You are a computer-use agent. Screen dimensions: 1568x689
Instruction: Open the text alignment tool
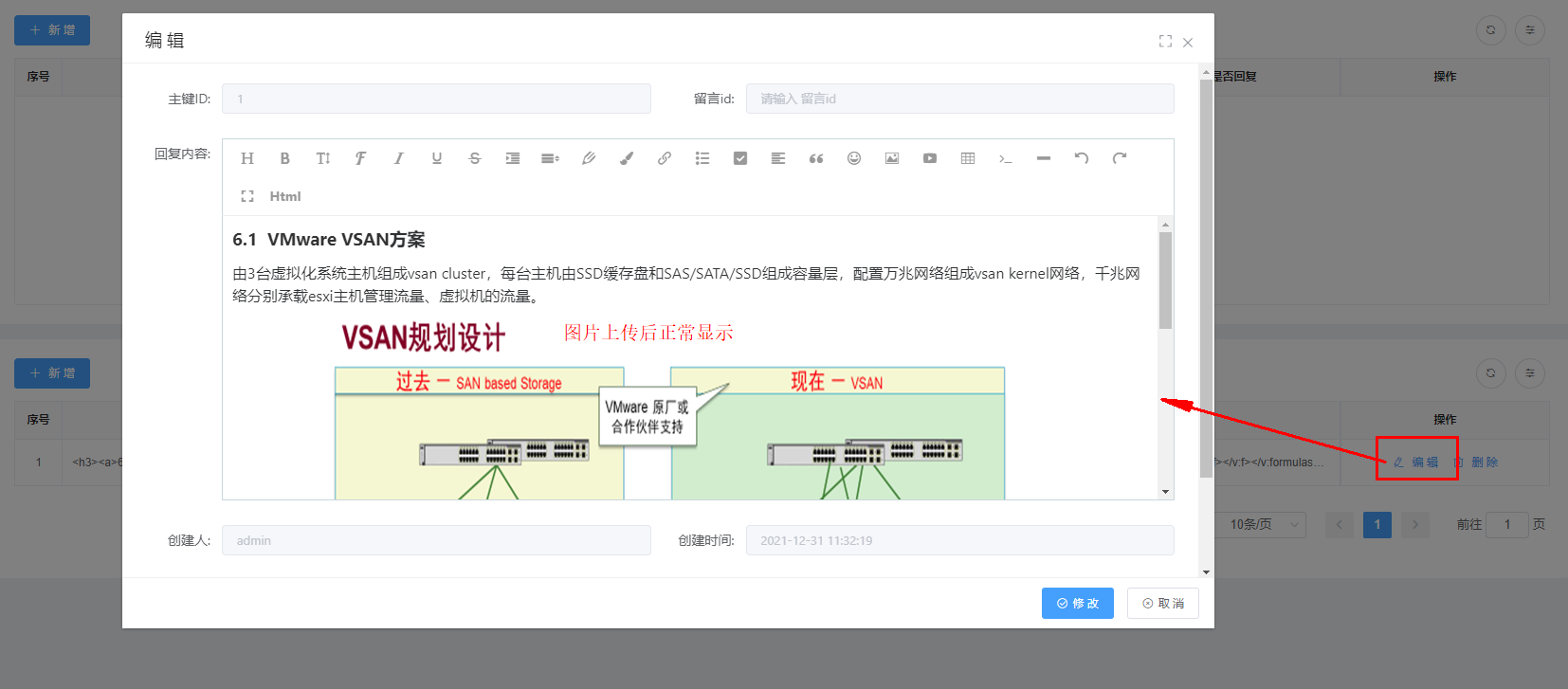(x=778, y=158)
